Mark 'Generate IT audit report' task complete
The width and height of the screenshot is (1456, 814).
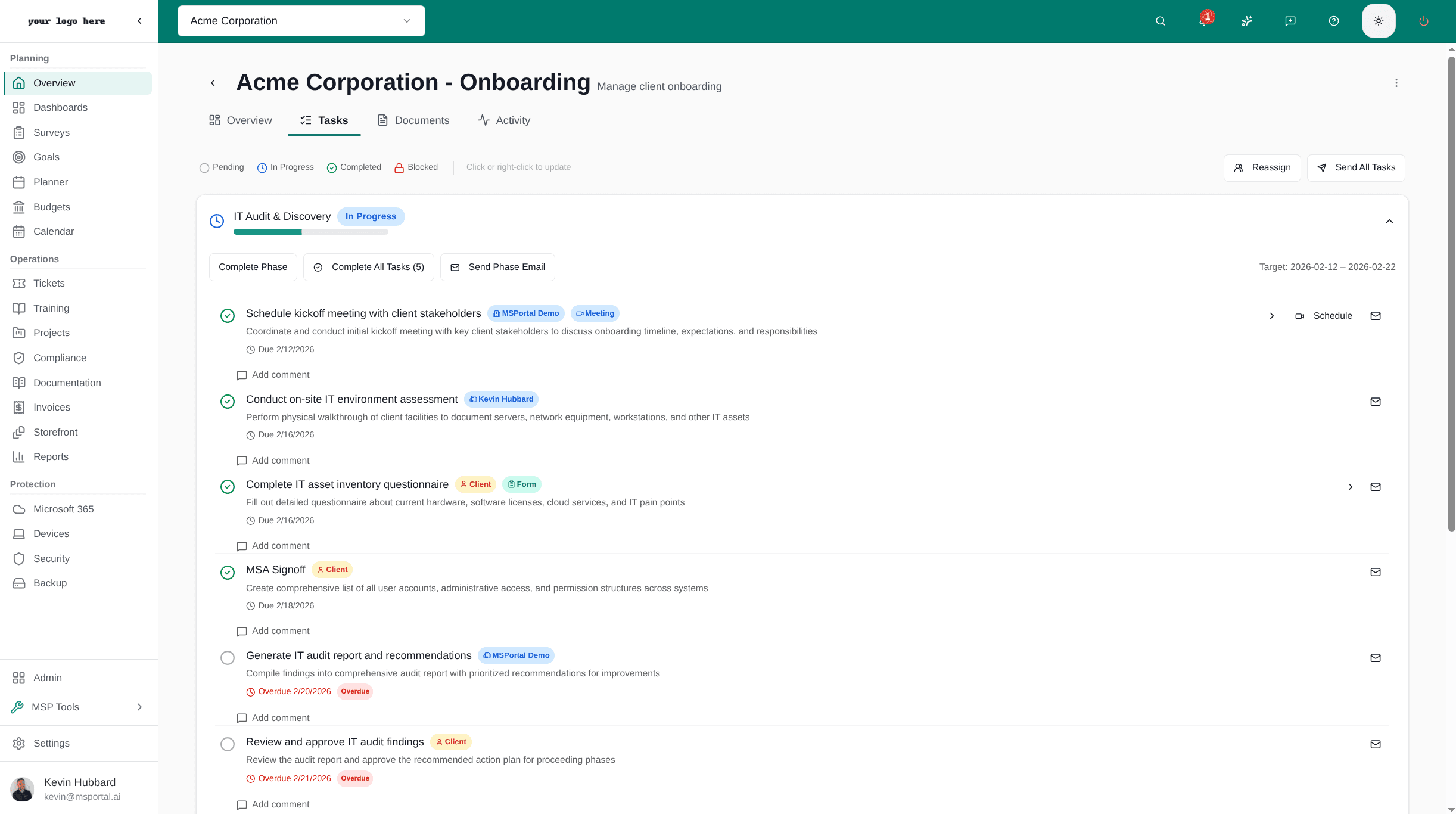point(227,657)
